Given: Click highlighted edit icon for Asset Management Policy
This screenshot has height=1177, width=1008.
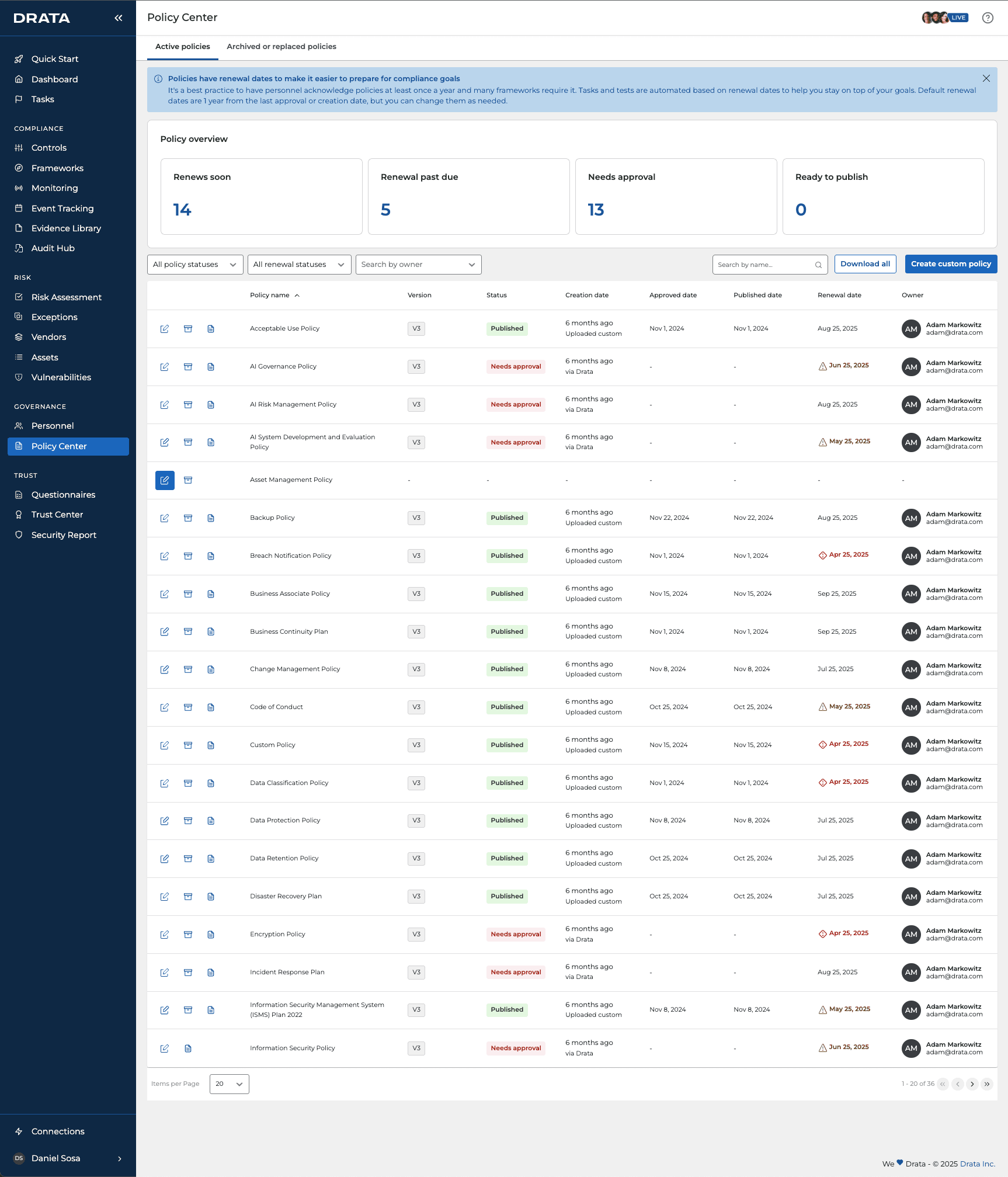Looking at the screenshot, I should [x=165, y=480].
